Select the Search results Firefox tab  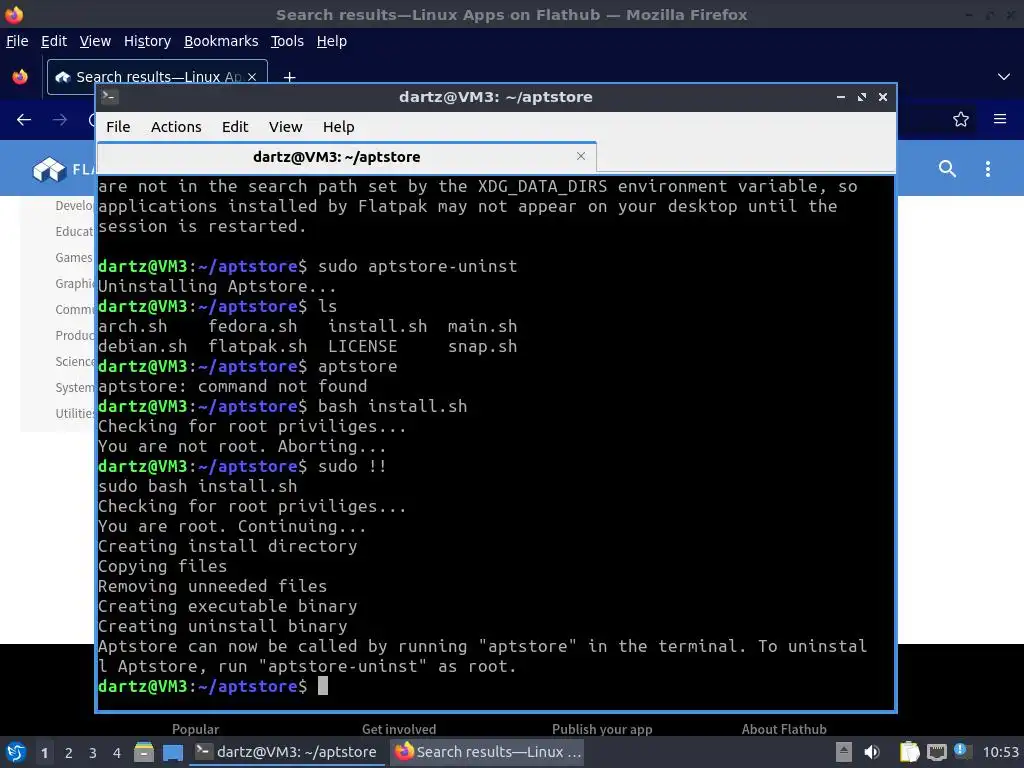coord(157,77)
